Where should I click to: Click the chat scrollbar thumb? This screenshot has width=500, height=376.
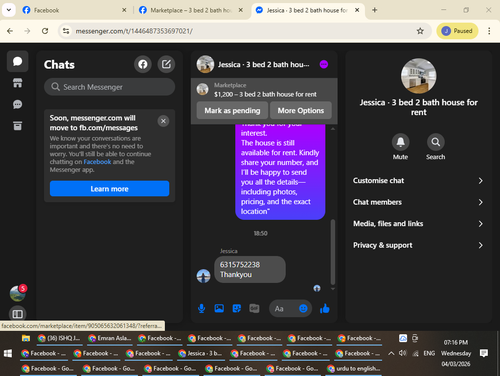(332, 252)
